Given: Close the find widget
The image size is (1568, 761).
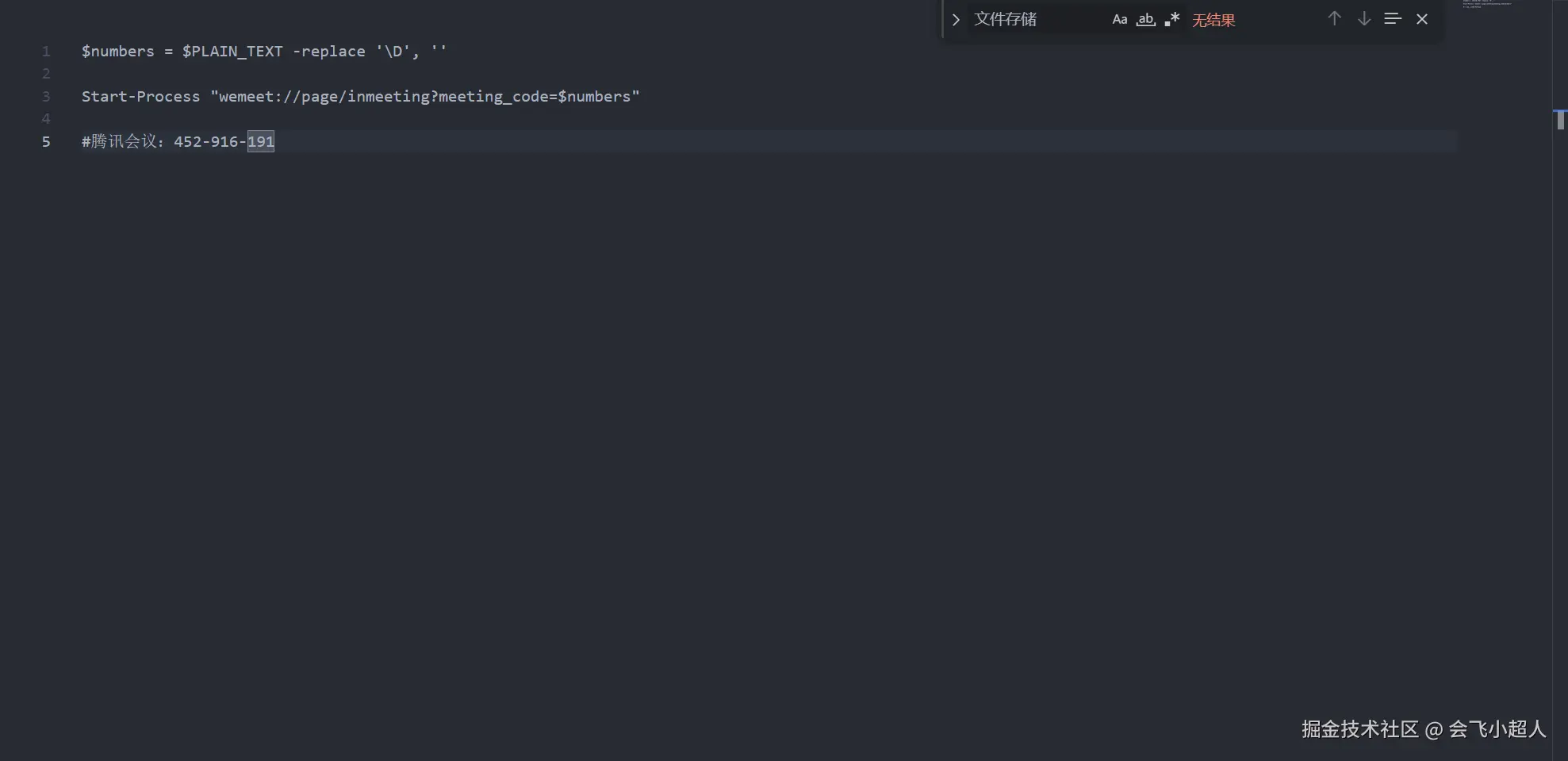Looking at the screenshot, I should (x=1422, y=19).
